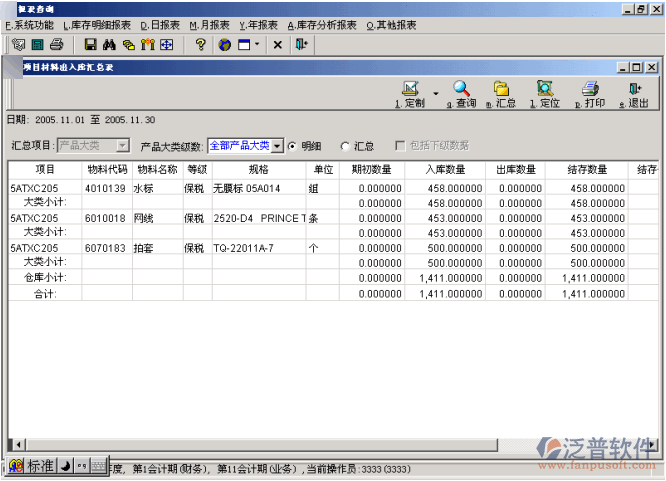The width and height of the screenshot is (666, 481).
Task: Click the 退出 exit door icon
Action: pyautogui.click(x=635, y=90)
